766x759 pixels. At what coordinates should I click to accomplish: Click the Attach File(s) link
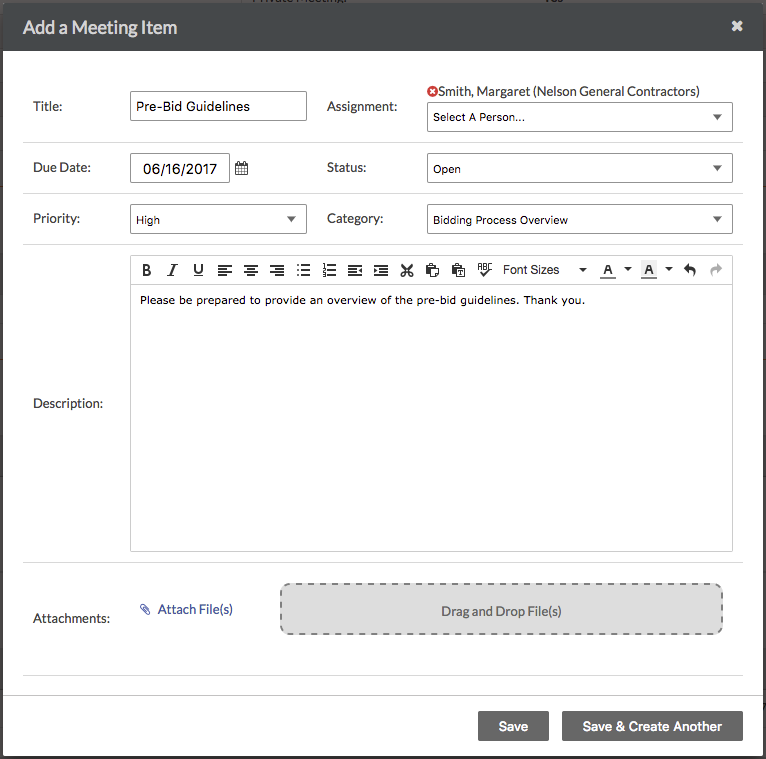pos(195,609)
